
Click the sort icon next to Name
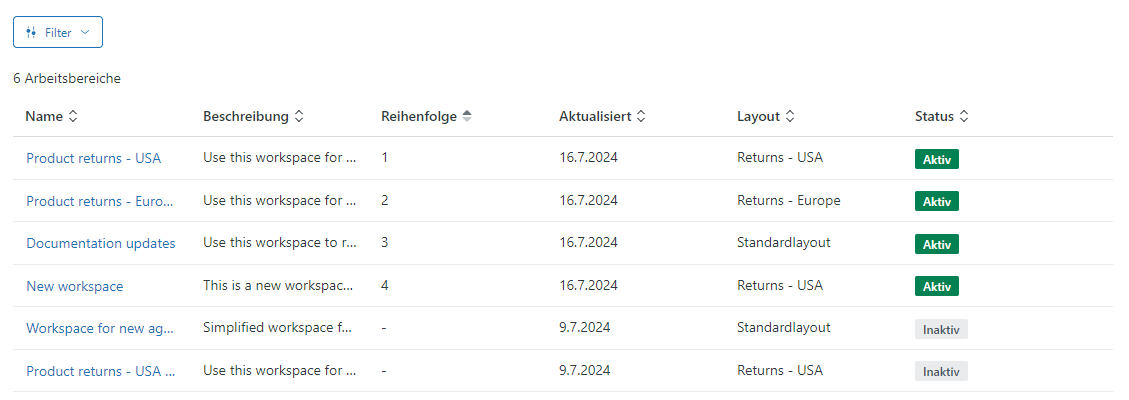(x=72, y=117)
